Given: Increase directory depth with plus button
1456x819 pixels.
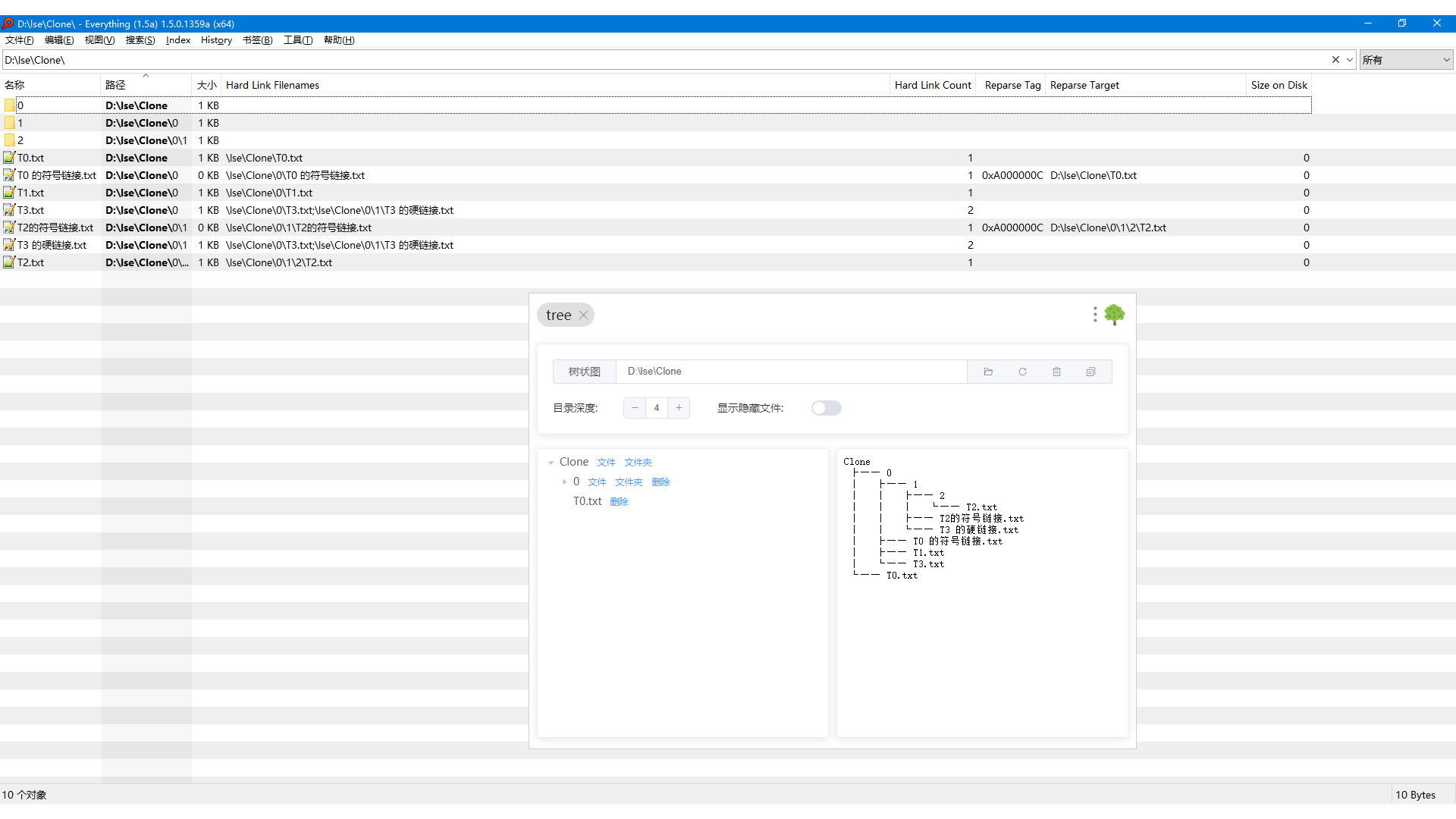Looking at the screenshot, I should coord(679,408).
